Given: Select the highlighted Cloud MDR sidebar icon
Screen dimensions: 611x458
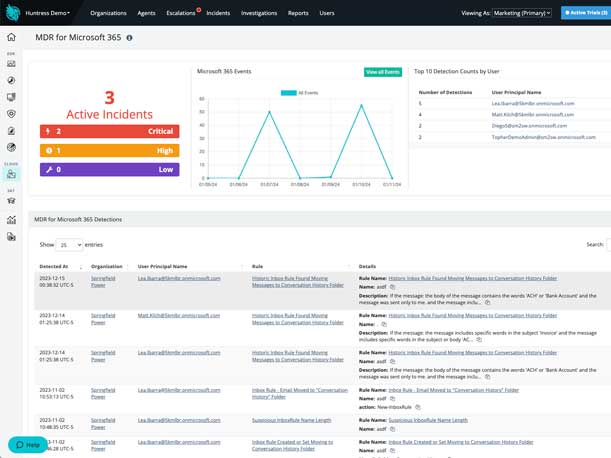Looking at the screenshot, I should click(11, 174).
